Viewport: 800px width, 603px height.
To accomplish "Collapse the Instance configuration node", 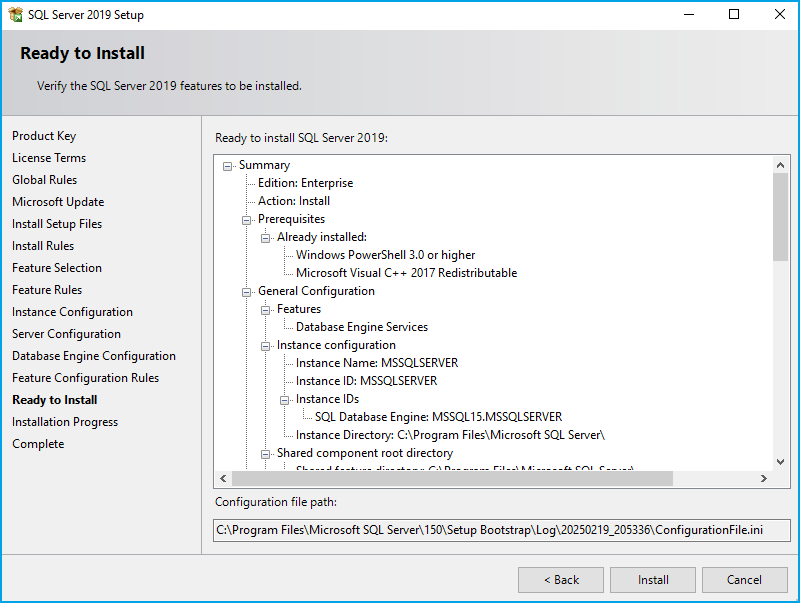I will [266, 346].
